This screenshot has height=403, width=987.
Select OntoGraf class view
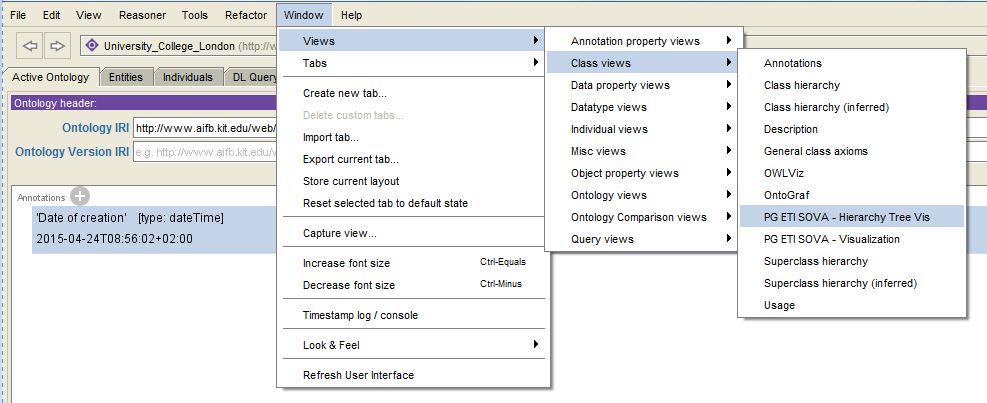785,195
